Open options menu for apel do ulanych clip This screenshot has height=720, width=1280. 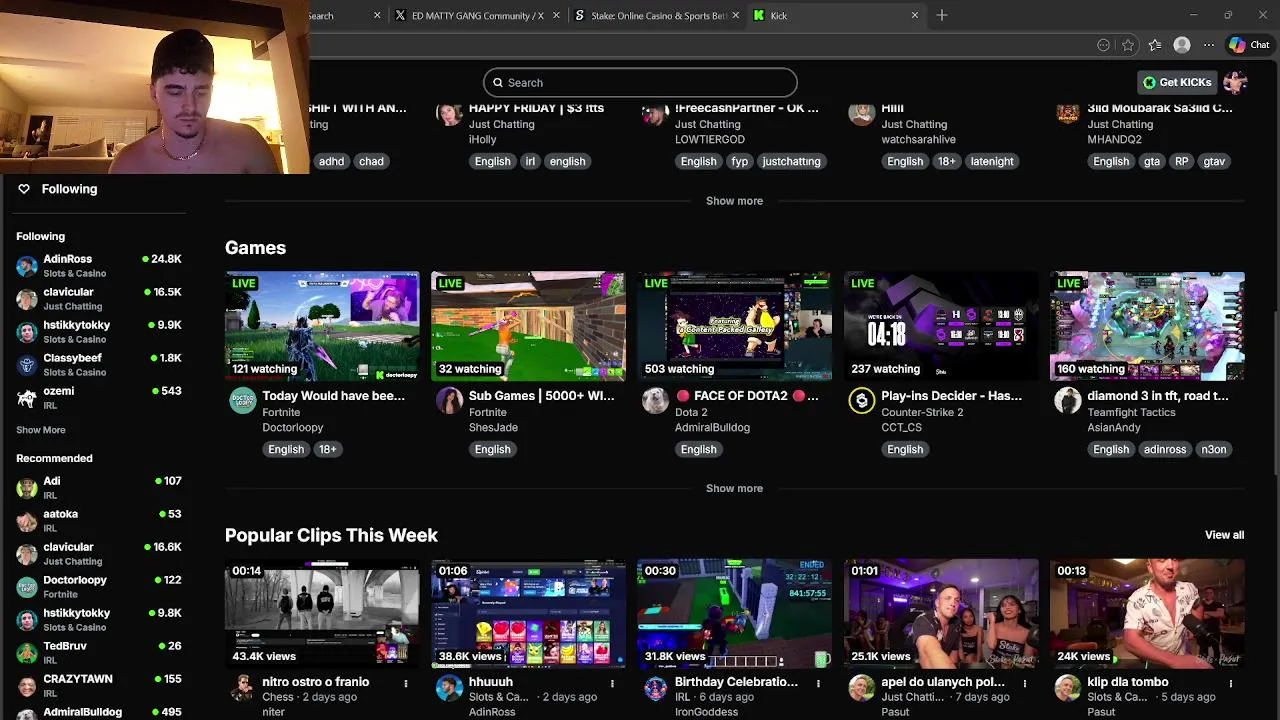pyautogui.click(x=1024, y=683)
